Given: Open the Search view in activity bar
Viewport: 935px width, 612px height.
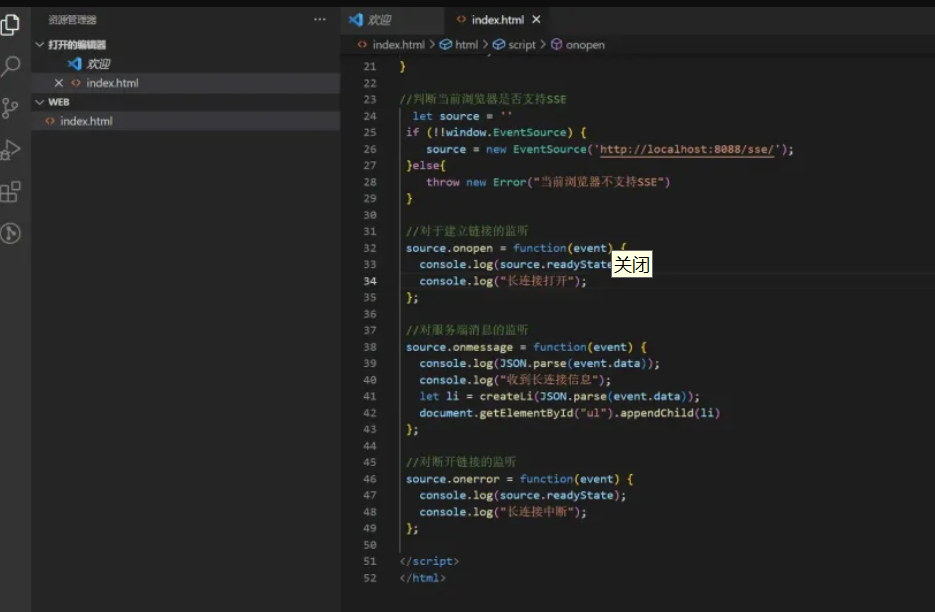Looking at the screenshot, I should [x=11, y=67].
